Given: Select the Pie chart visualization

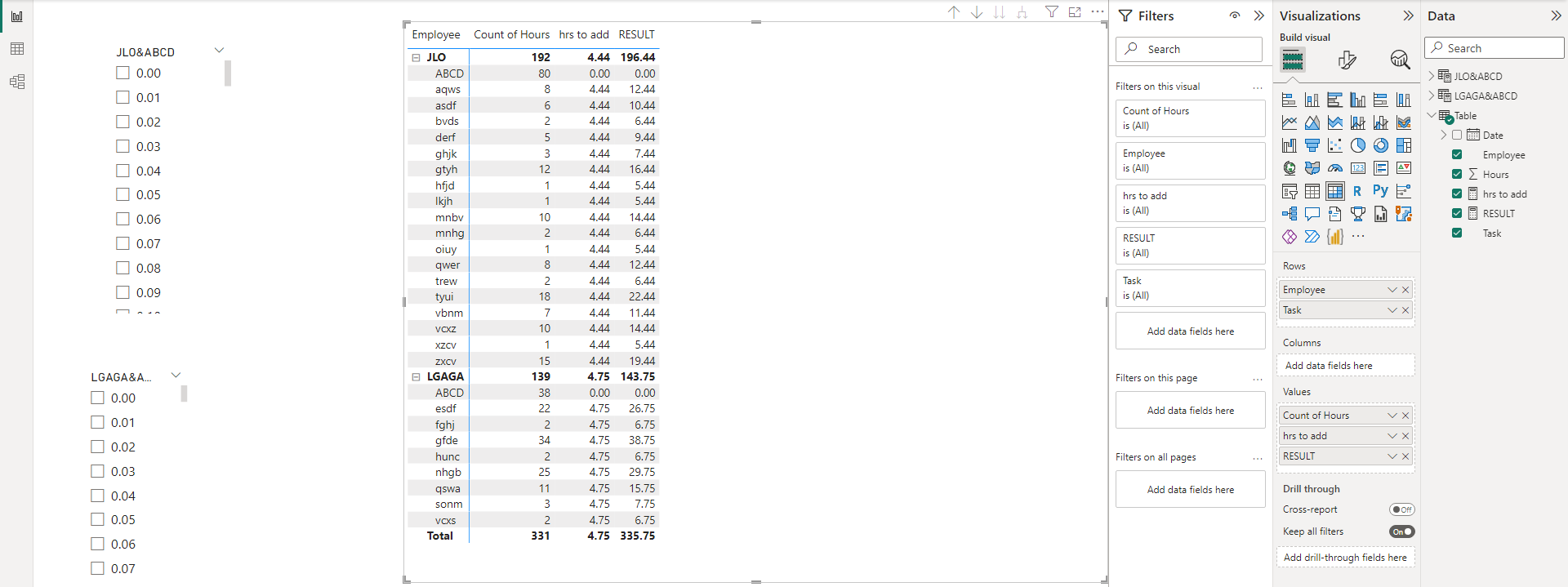Looking at the screenshot, I should point(1358,145).
